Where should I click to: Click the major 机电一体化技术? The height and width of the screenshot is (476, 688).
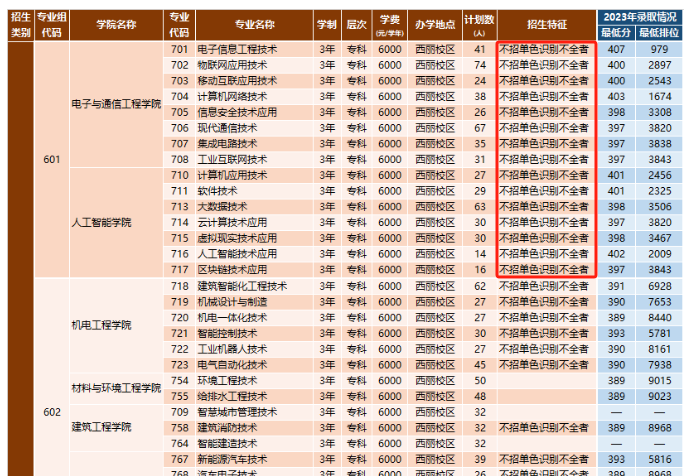click(x=254, y=318)
